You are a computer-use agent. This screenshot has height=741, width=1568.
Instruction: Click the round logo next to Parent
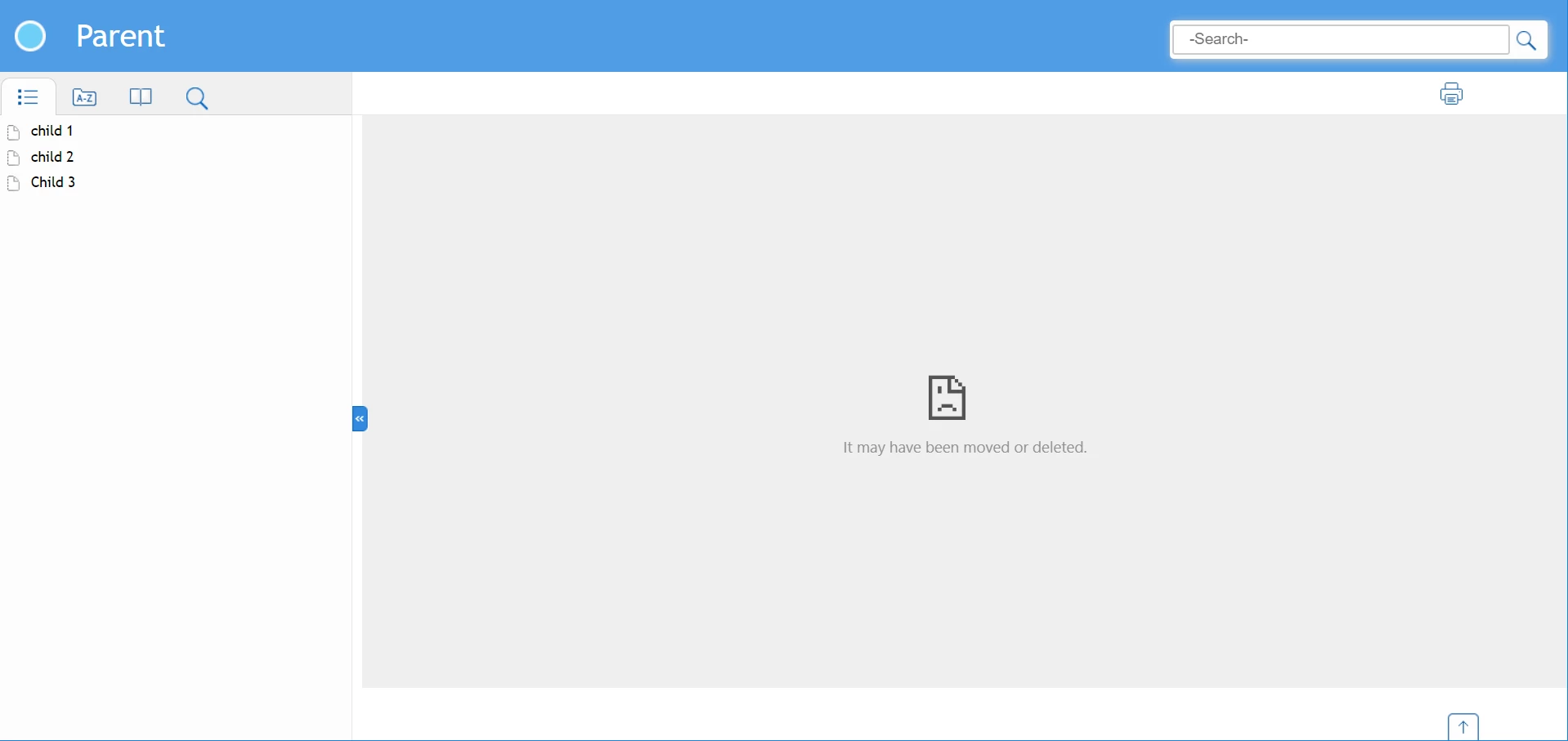coord(31,36)
